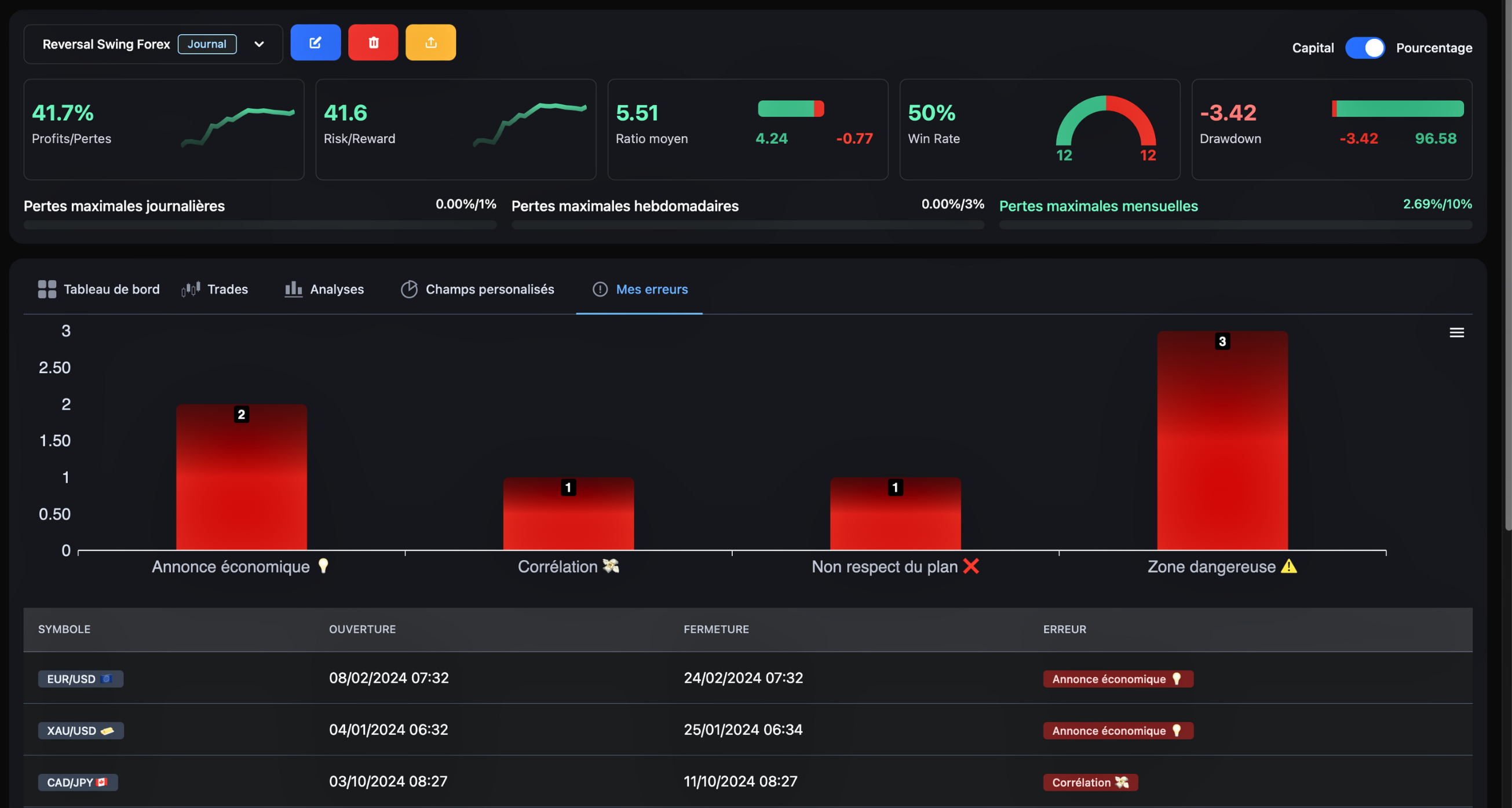The width and height of the screenshot is (1512, 808).
Task: Click the Tableau de bord grid icon
Action: (x=47, y=289)
